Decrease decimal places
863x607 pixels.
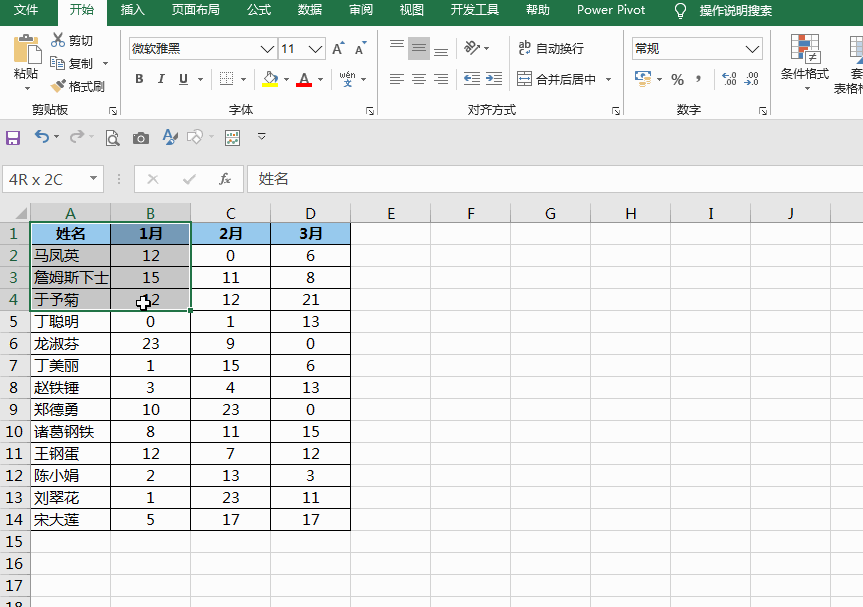click(x=751, y=79)
